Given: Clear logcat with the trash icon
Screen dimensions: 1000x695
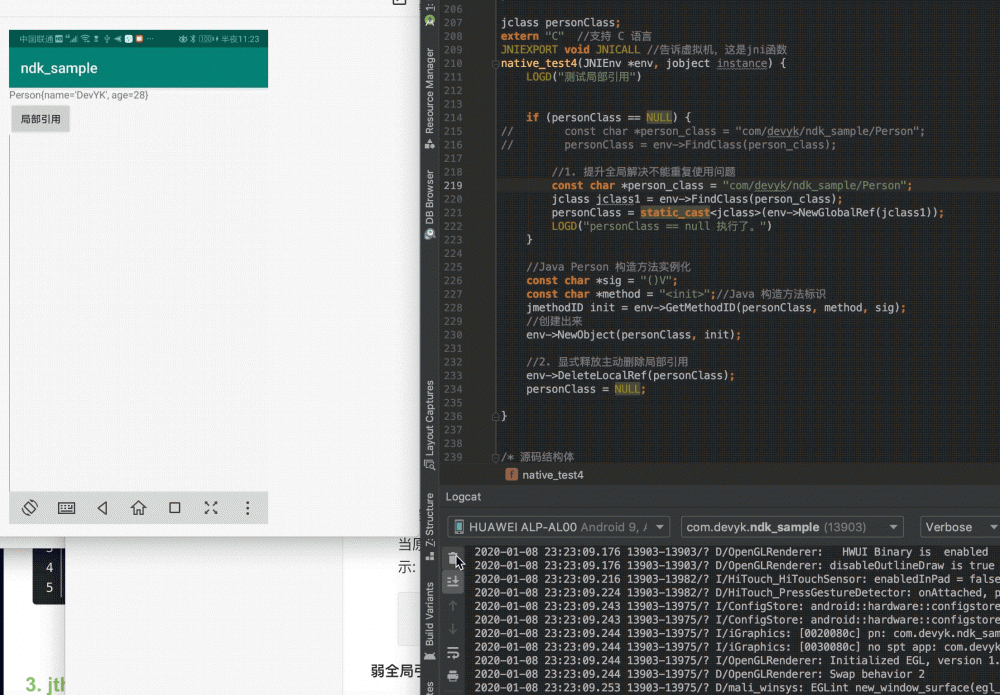Looking at the screenshot, I should click(453, 558).
